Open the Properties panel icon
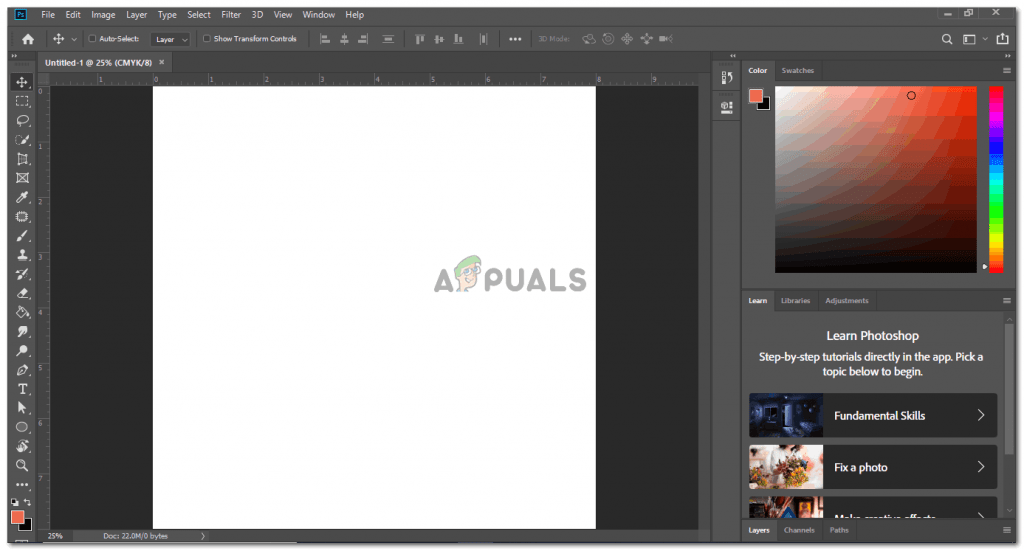1024x551 pixels. coord(727,107)
